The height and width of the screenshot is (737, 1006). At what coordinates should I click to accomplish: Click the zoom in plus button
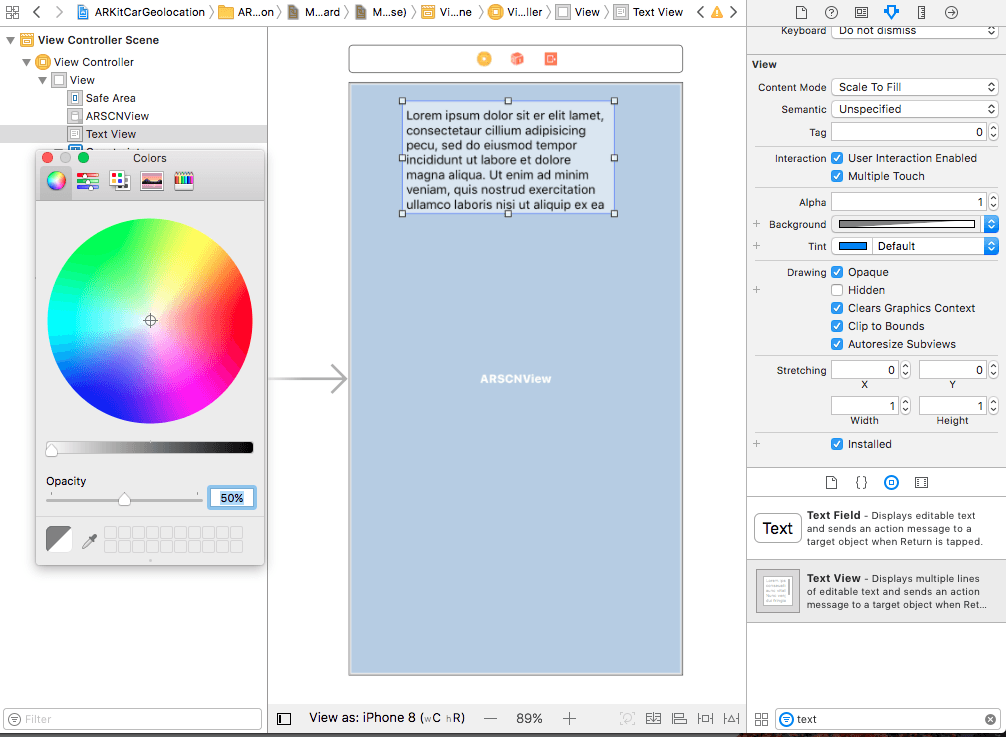click(569, 718)
